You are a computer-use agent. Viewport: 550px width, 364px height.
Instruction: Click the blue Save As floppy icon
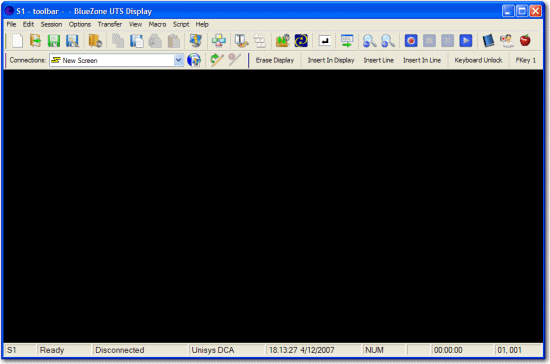tap(72, 41)
